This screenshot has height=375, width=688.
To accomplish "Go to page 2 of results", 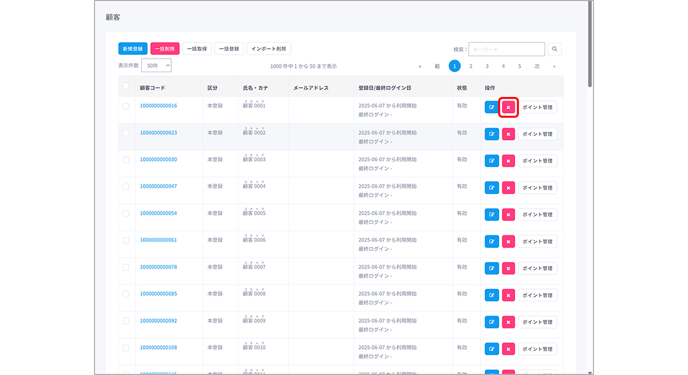I will pos(471,66).
